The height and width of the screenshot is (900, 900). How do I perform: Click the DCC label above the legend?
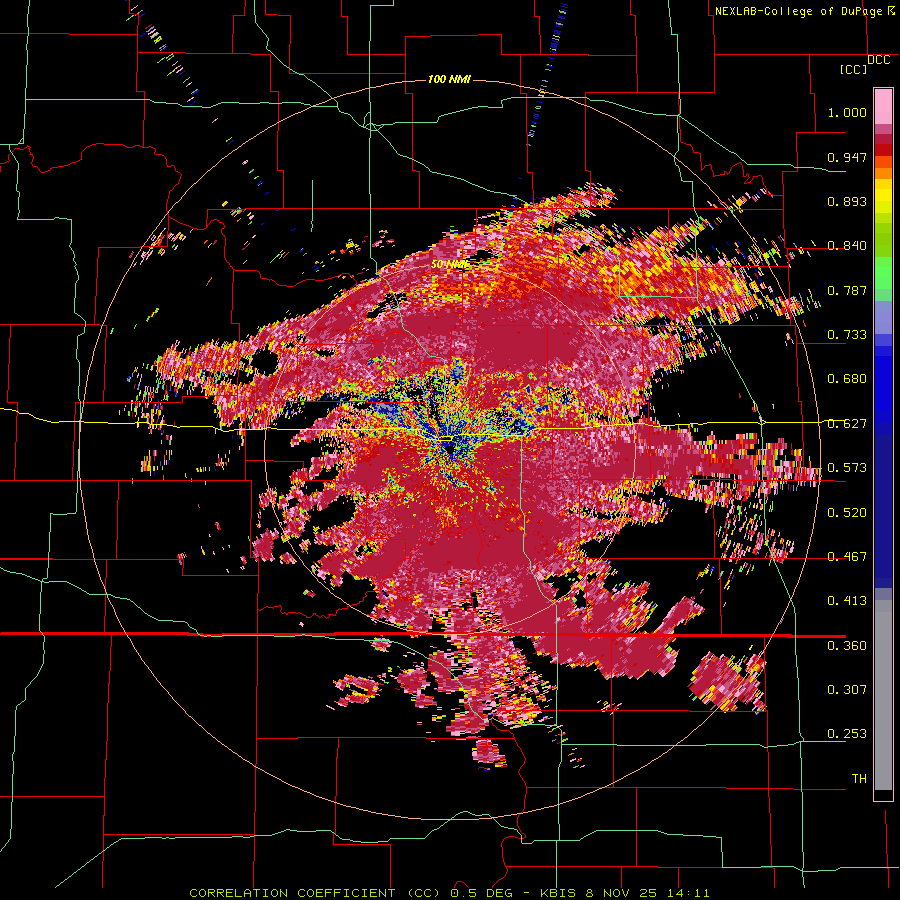pos(879,60)
